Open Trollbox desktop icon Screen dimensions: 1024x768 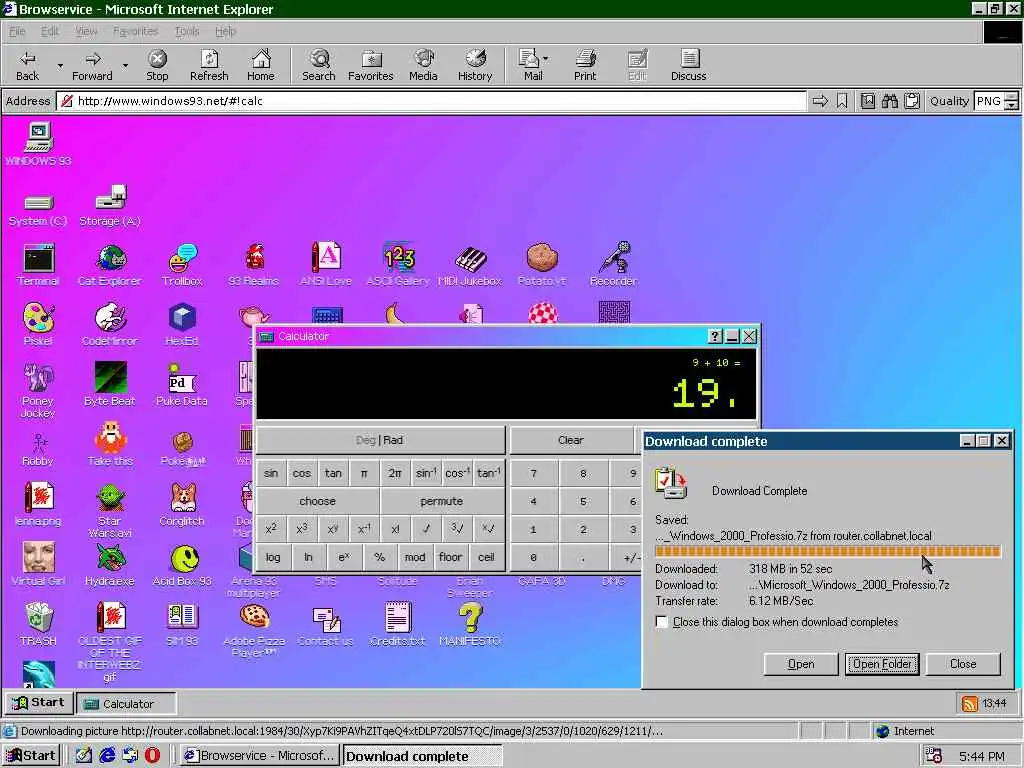182,265
